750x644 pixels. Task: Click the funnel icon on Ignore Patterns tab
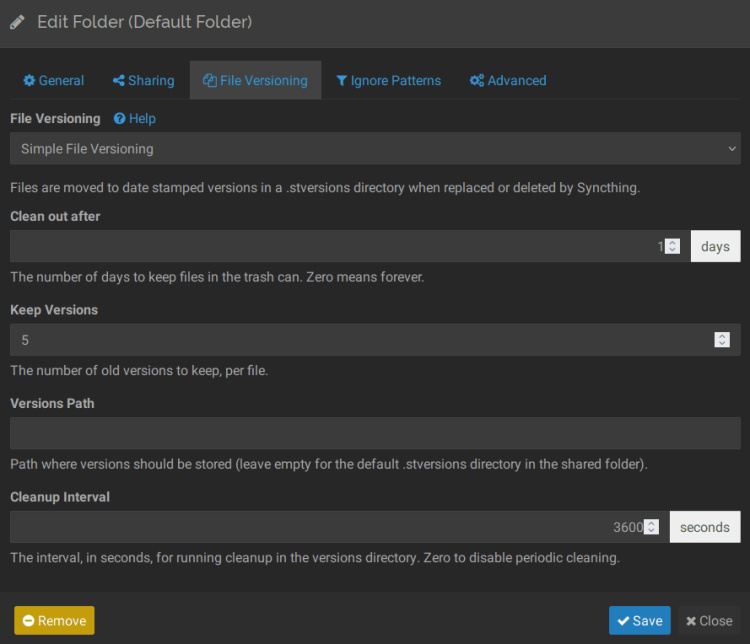(x=342, y=81)
